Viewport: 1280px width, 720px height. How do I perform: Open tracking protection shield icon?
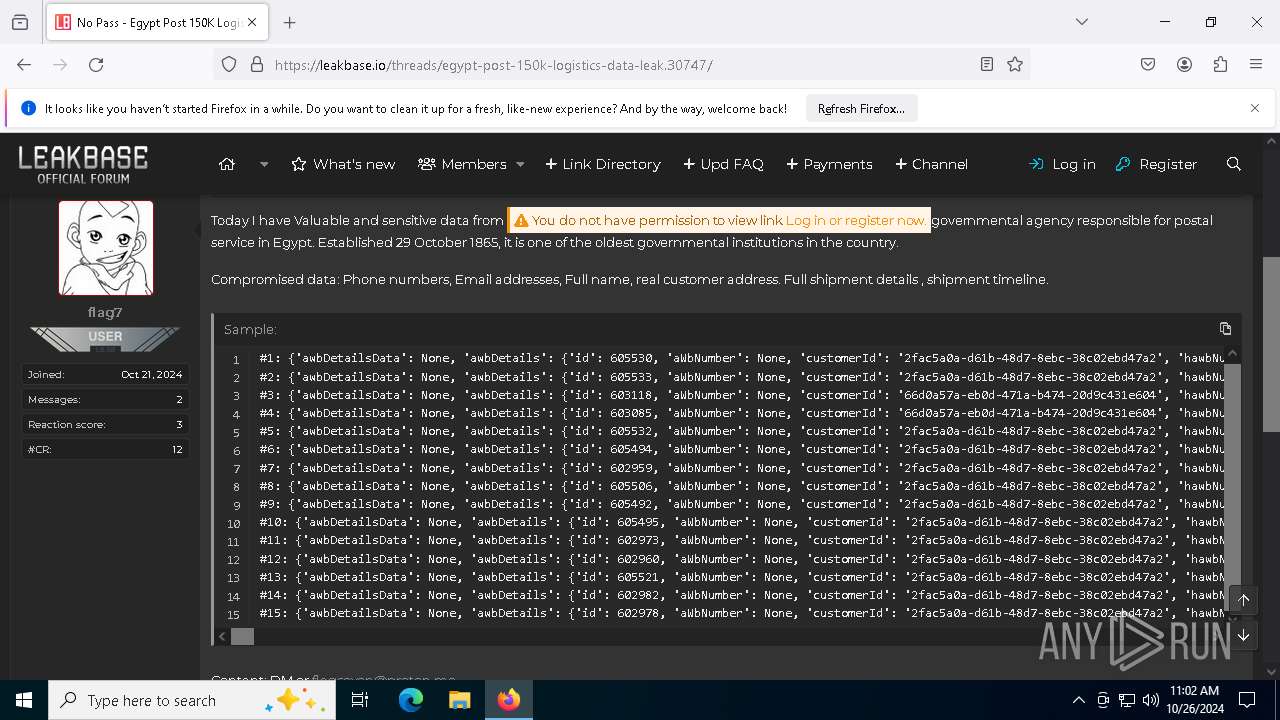229,64
